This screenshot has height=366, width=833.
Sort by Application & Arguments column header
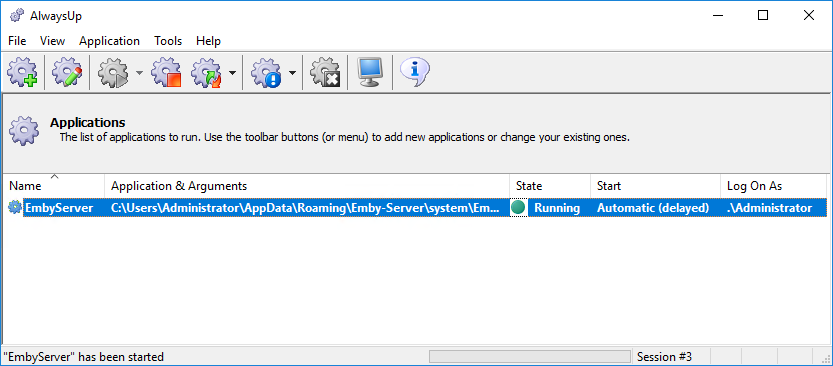pyautogui.click(x=307, y=186)
